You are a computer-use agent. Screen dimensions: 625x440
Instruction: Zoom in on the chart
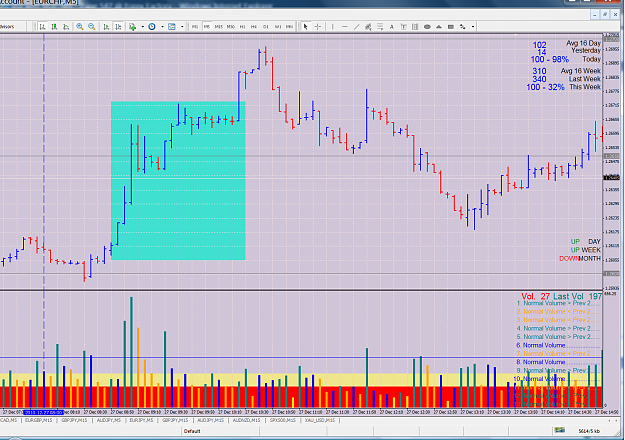point(80,27)
